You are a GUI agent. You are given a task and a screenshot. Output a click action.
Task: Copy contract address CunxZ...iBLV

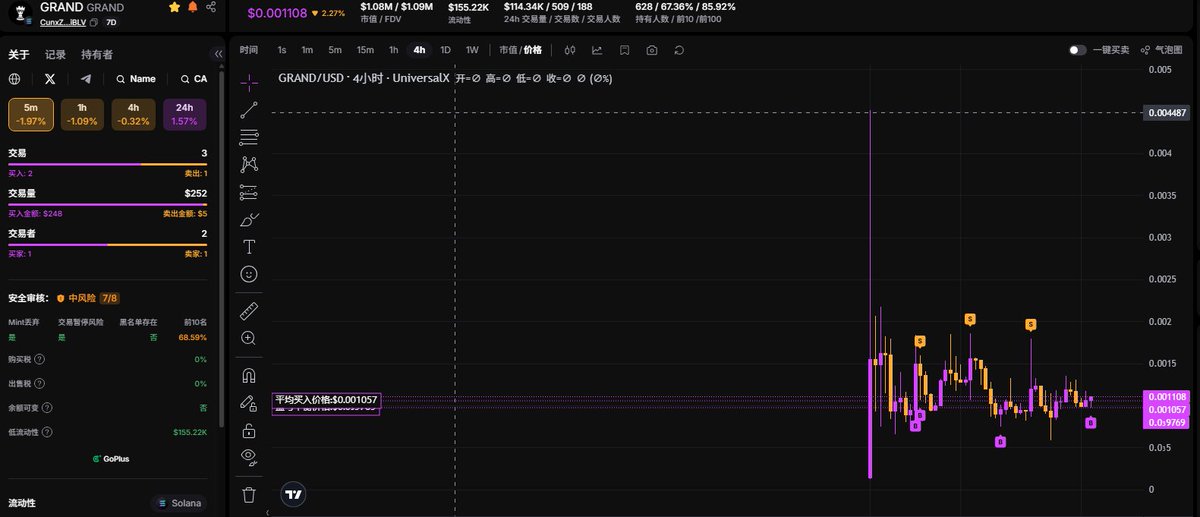tap(94, 22)
